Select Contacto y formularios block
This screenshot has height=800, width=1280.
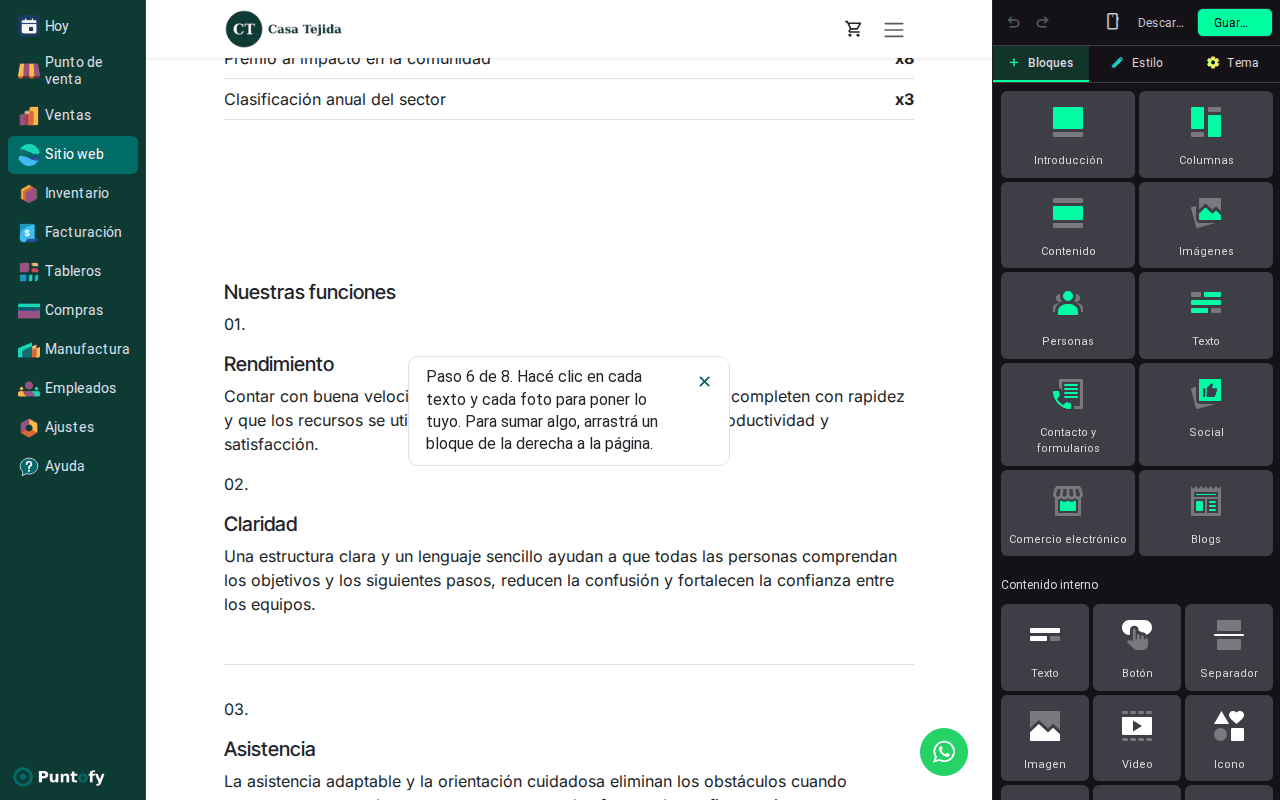(x=1068, y=414)
